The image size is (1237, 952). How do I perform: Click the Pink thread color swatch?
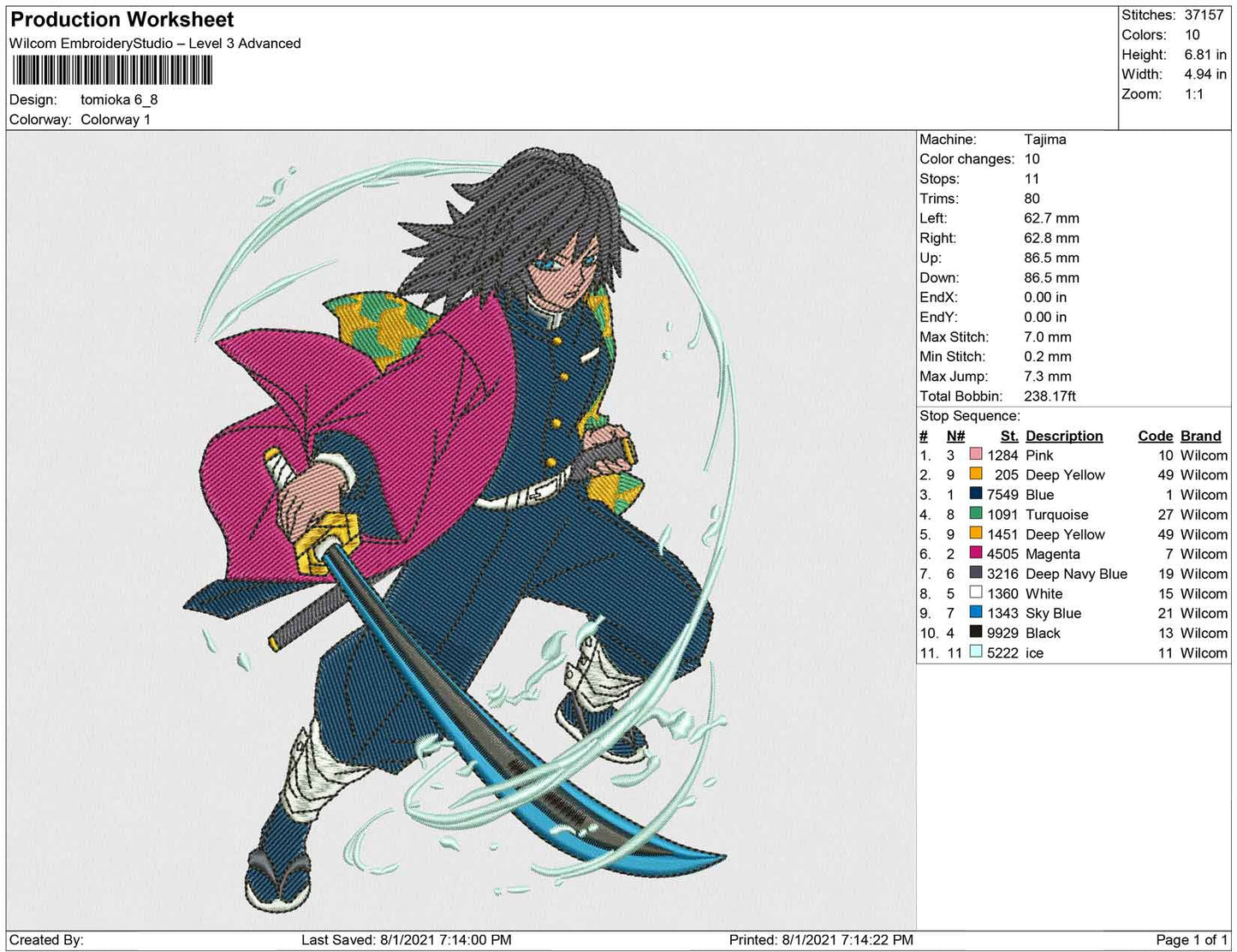pos(976,455)
